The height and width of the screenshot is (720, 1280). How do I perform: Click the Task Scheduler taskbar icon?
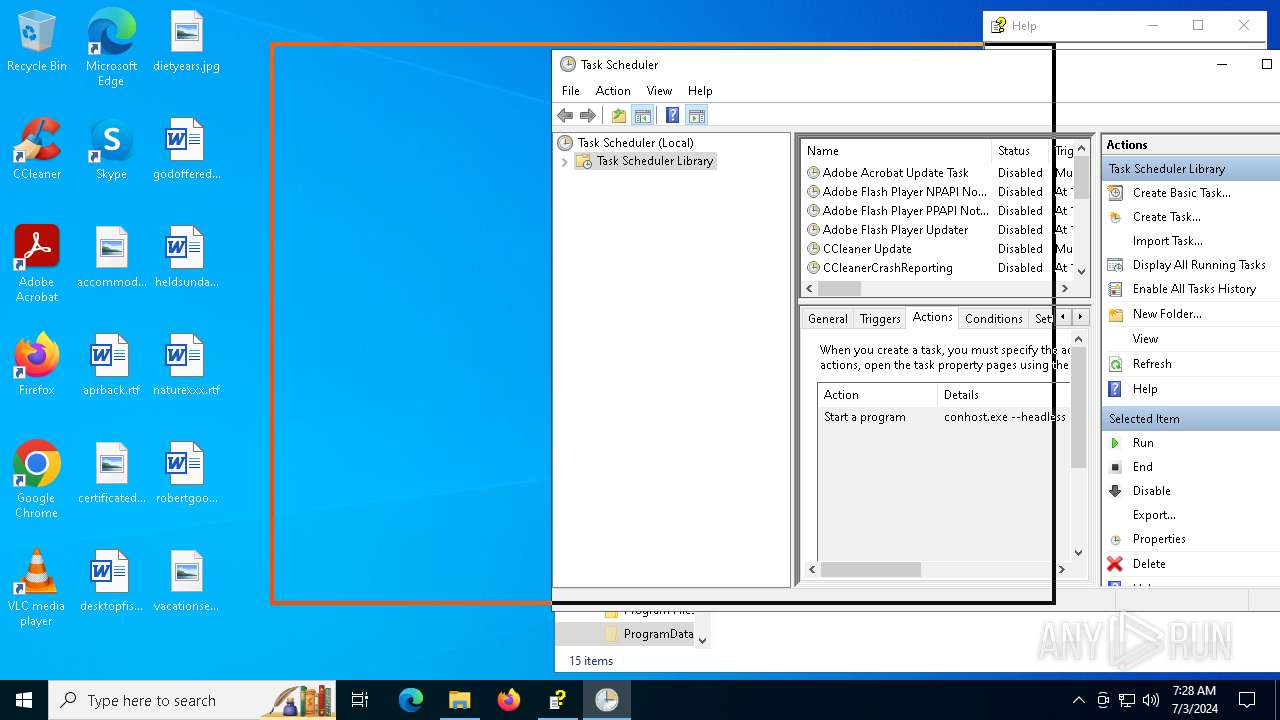point(607,700)
